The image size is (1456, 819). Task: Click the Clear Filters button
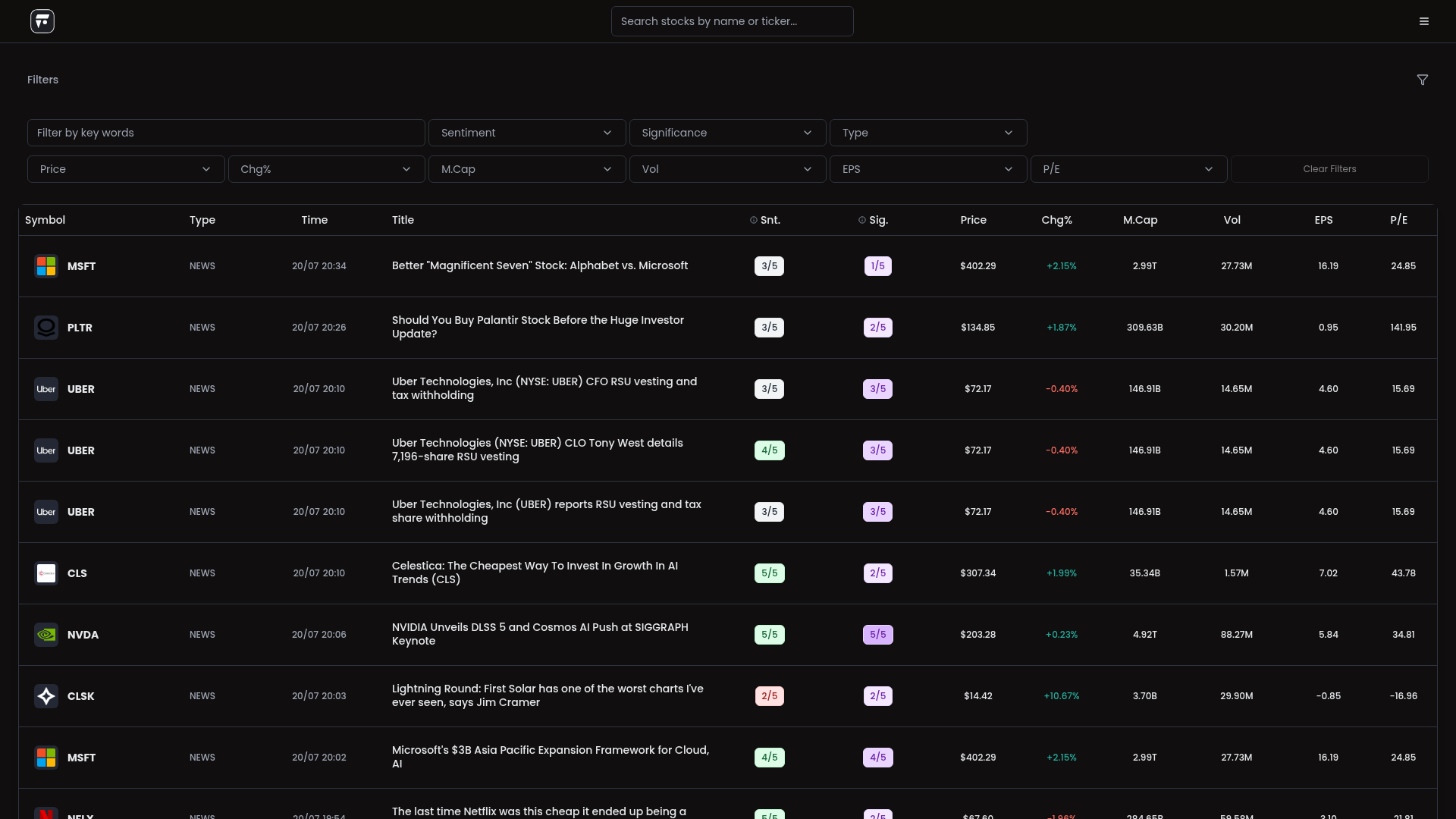1329,169
